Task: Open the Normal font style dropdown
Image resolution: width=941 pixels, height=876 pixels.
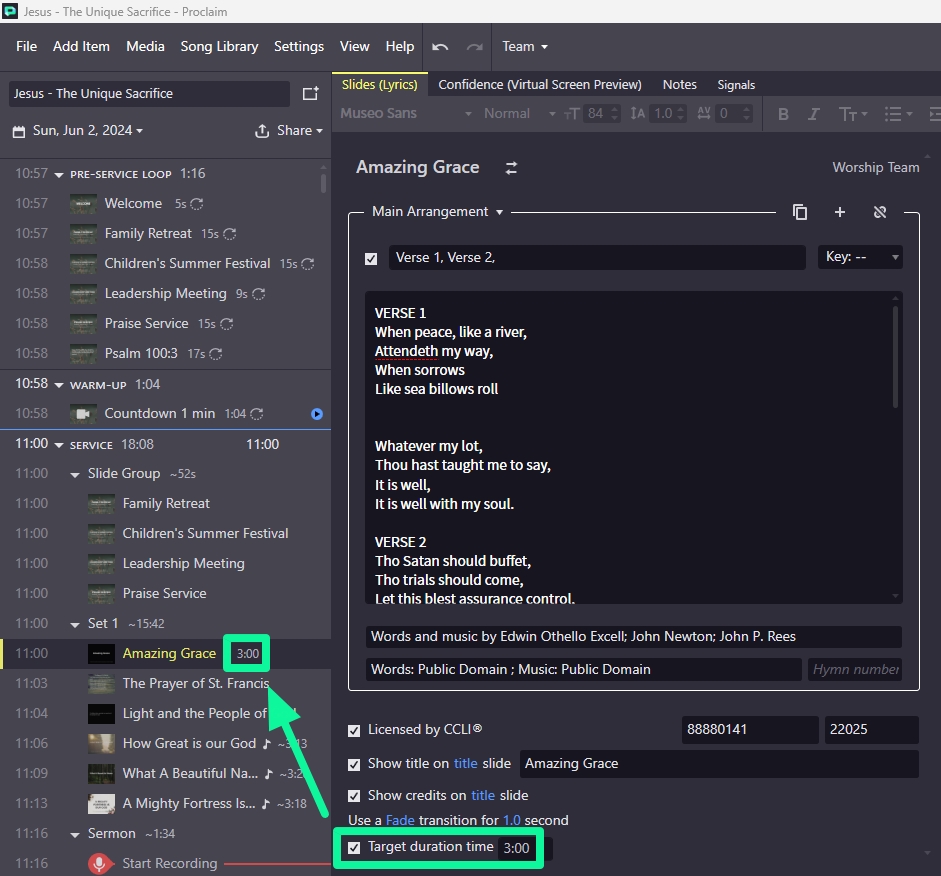Action: click(519, 113)
